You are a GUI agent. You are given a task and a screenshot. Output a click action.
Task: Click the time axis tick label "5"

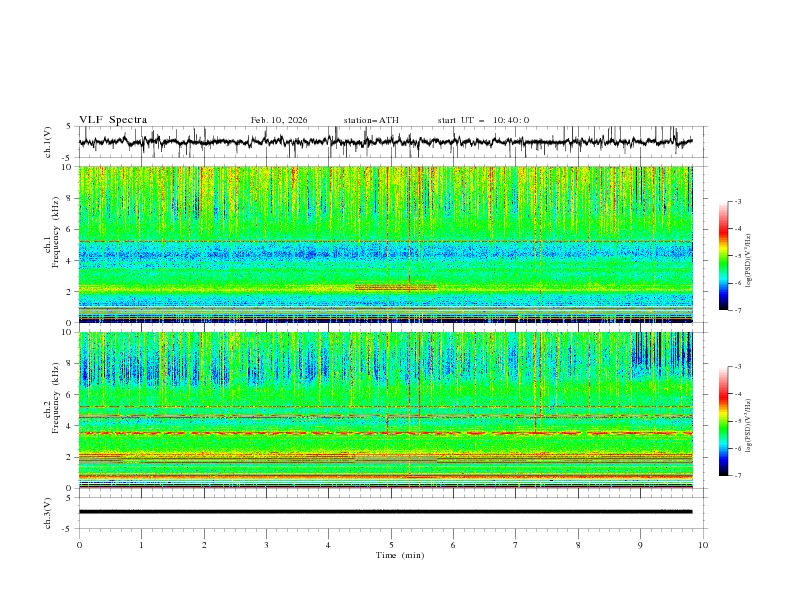(x=391, y=545)
